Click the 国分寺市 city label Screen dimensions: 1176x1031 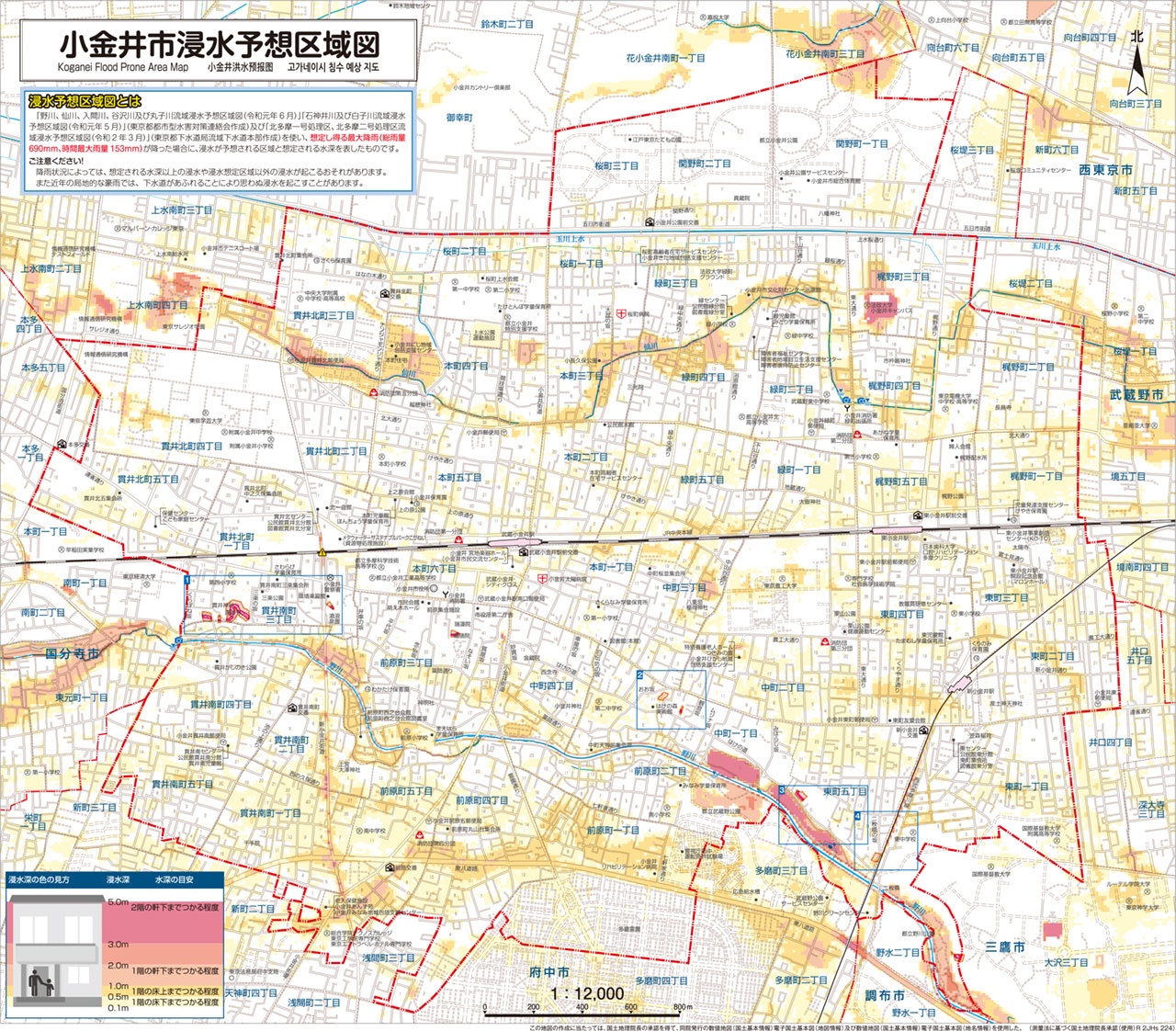(x=72, y=653)
